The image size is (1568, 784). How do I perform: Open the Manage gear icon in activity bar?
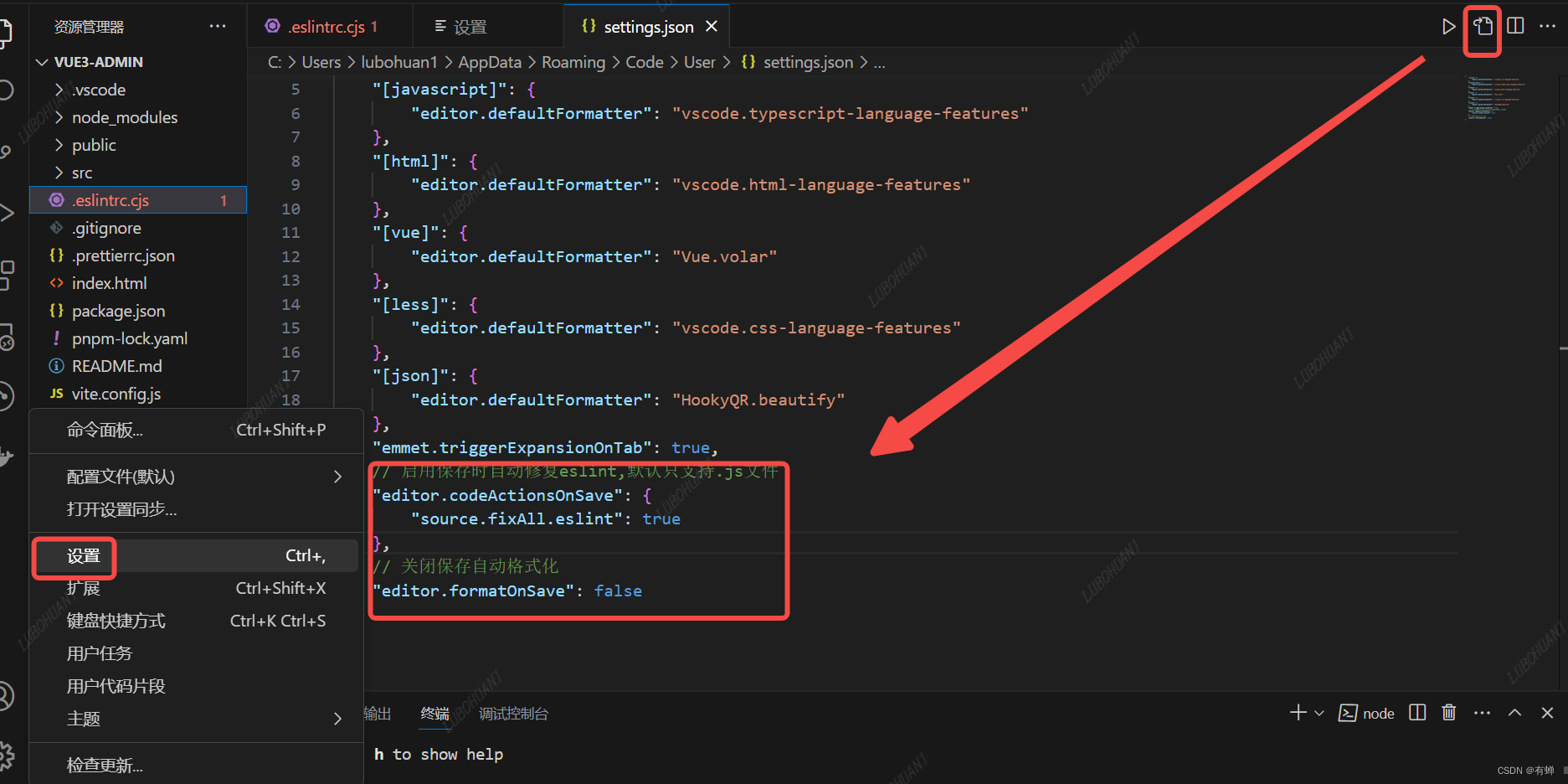pyautogui.click(x=7, y=756)
